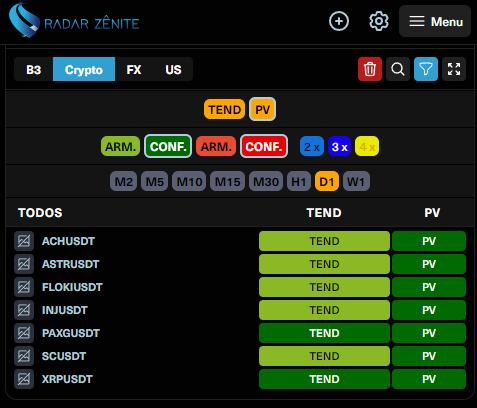Toggle the green CONF. filter
Screen dimensions: 477x408
point(168,146)
